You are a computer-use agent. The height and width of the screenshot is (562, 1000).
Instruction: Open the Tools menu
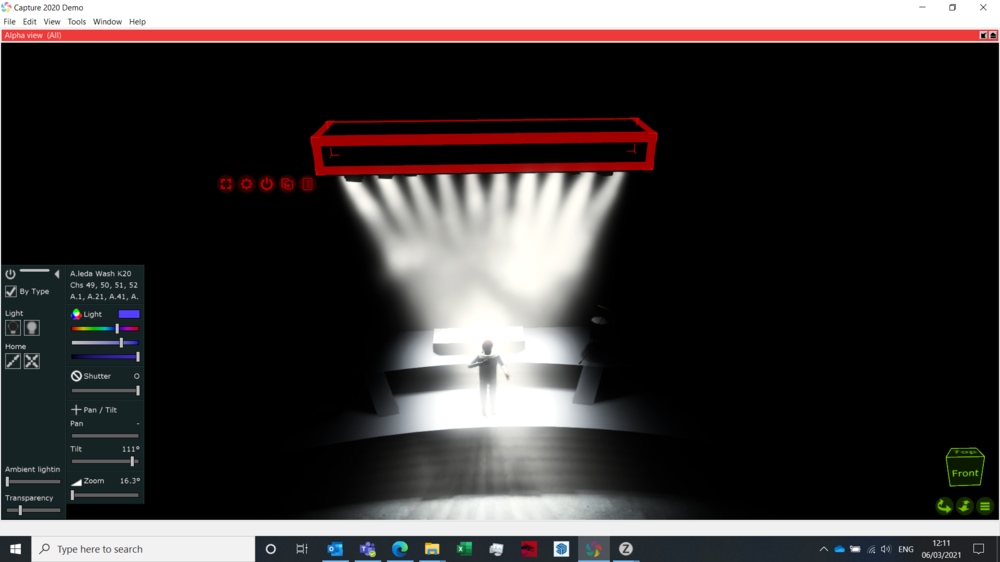click(x=77, y=21)
